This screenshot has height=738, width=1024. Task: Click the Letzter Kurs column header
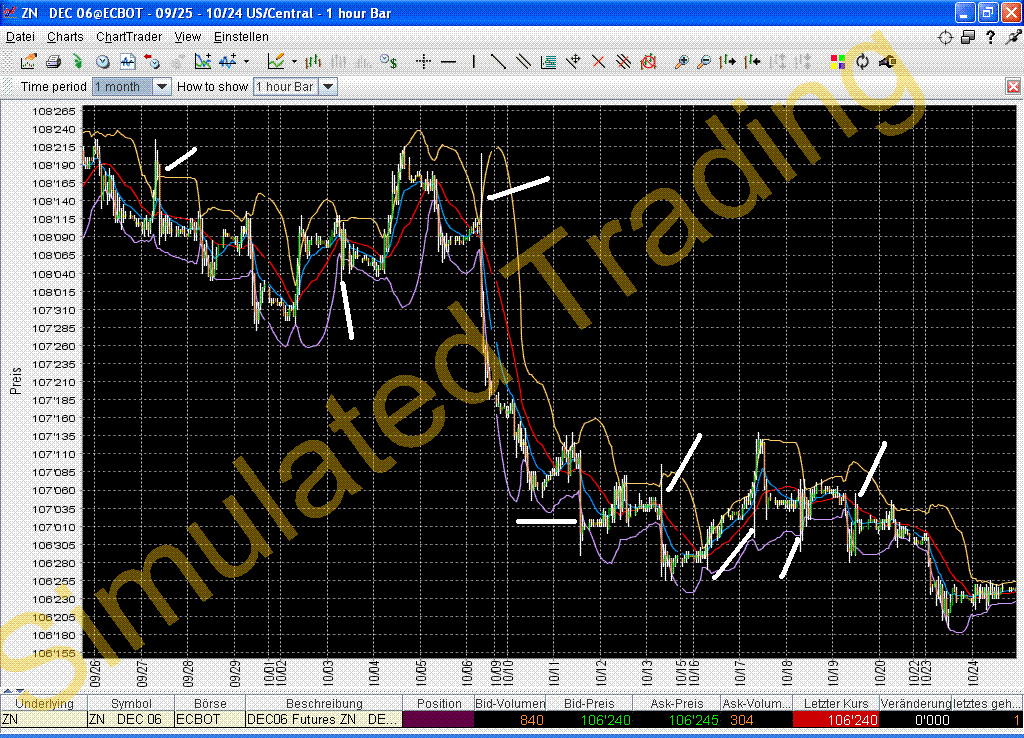click(x=836, y=703)
